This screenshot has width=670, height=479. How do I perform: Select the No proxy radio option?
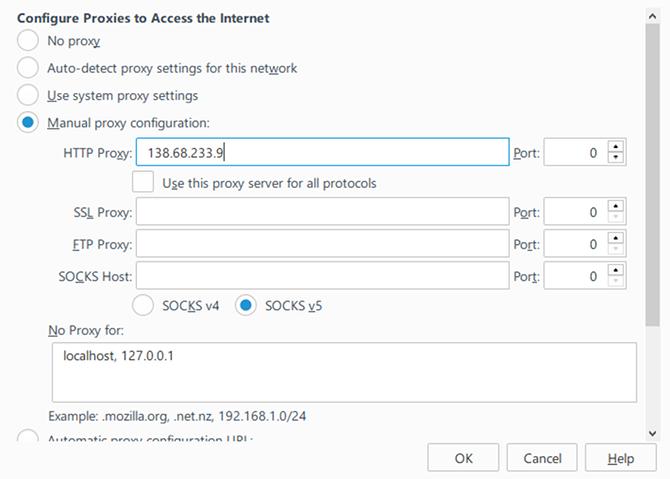(x=28, y=41)
